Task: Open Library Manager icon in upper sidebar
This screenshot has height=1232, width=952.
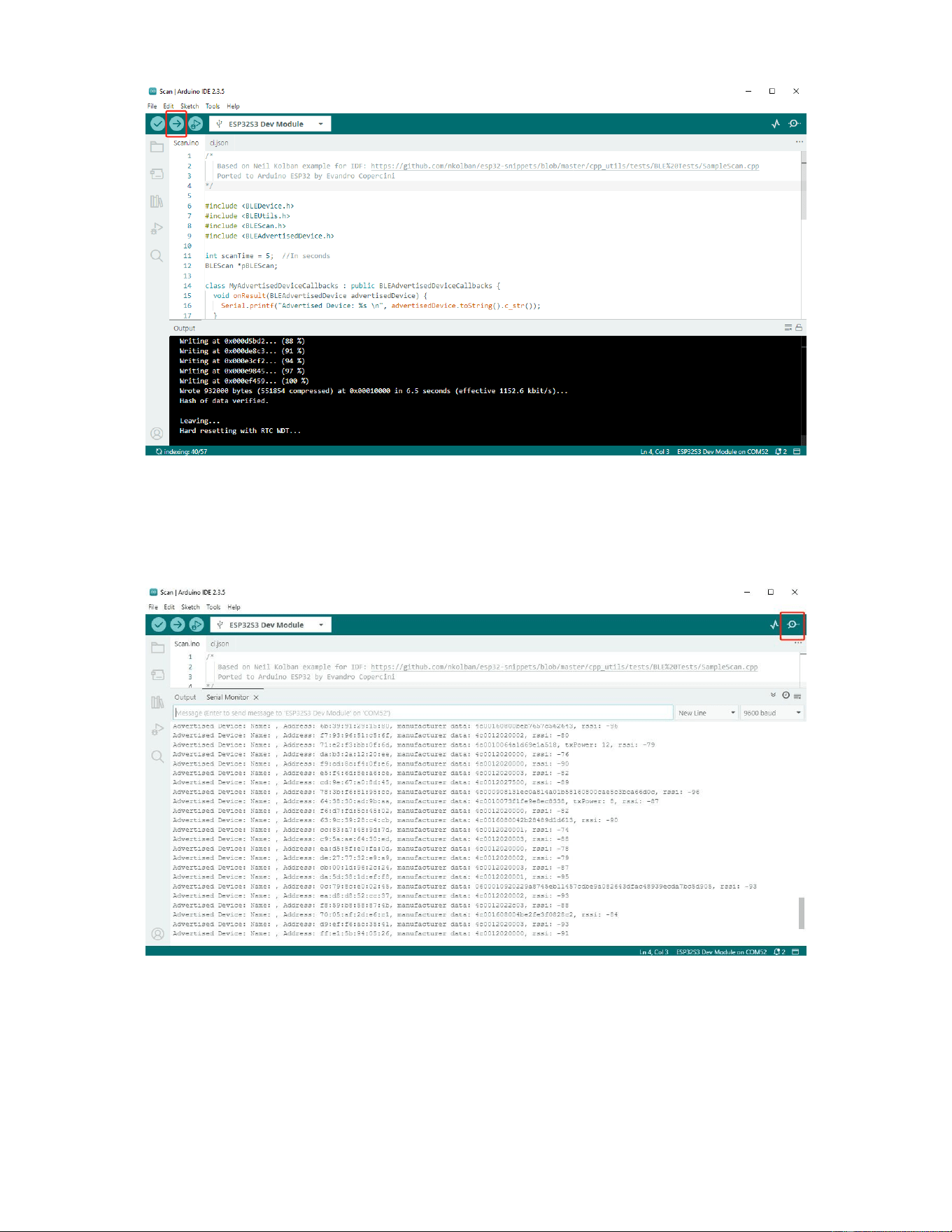Action: [157, 201]
